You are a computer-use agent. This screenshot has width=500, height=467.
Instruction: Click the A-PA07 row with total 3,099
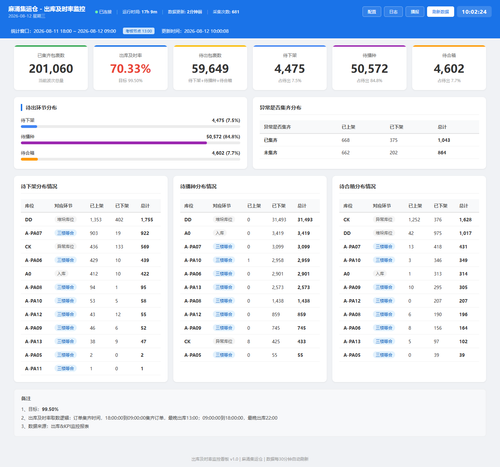(x=250, y=247)
